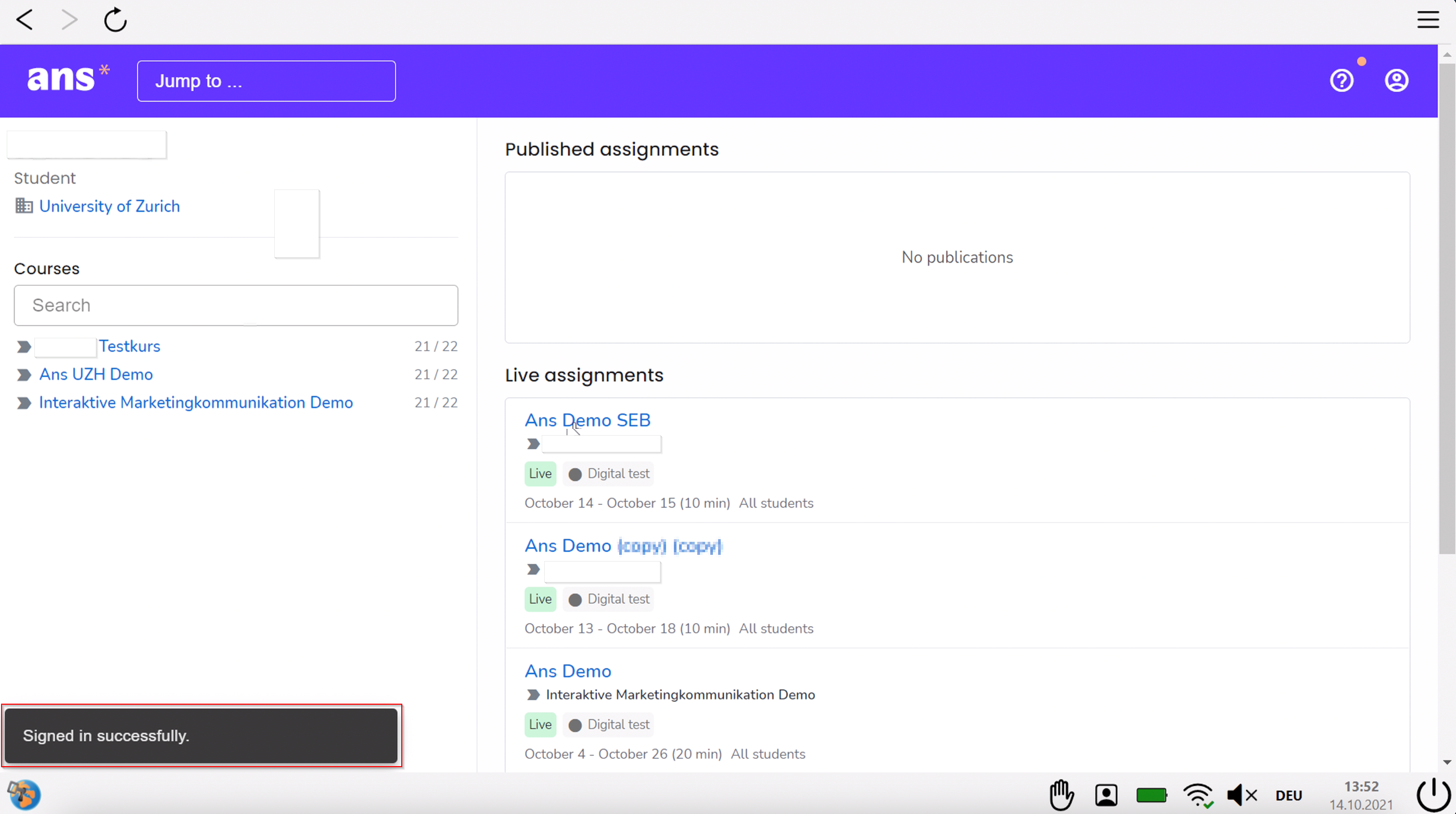This screenshot has height=814, width=1456.
Task: Open the Testkurs course link
Action: point(130,346)
